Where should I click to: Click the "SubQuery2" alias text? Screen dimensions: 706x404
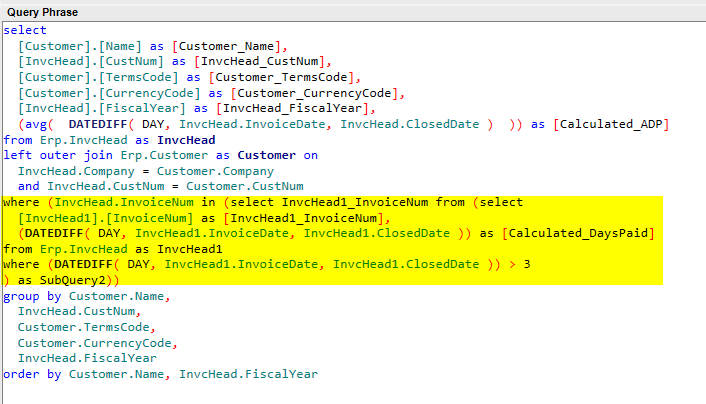tap(72, 281)
